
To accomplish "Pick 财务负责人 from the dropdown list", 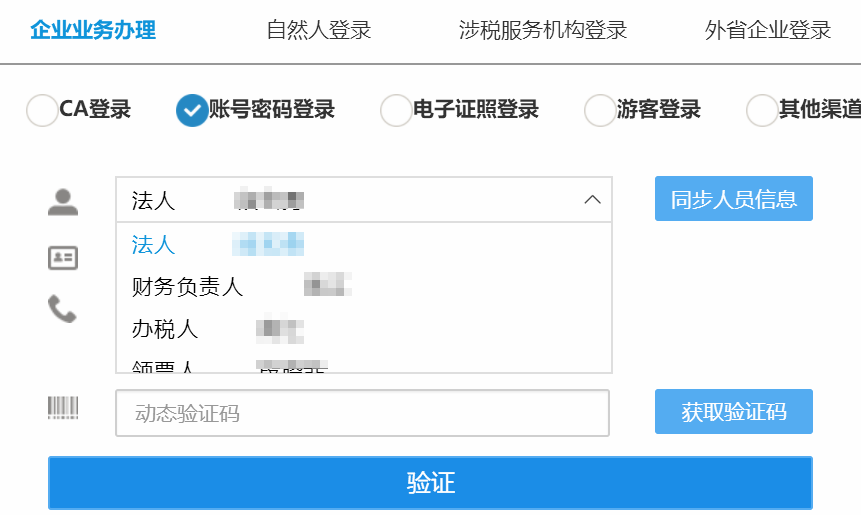I will pos(364,286).
